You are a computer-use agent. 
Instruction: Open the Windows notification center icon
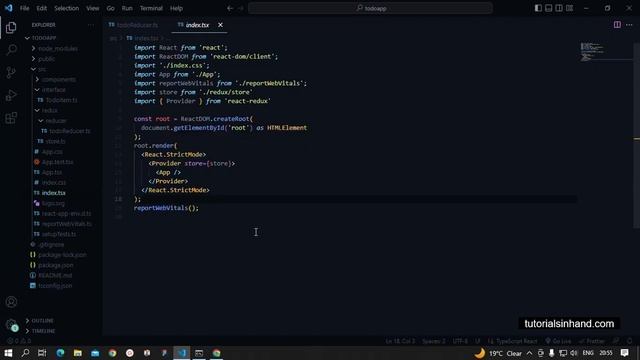(x=624, y=353)
